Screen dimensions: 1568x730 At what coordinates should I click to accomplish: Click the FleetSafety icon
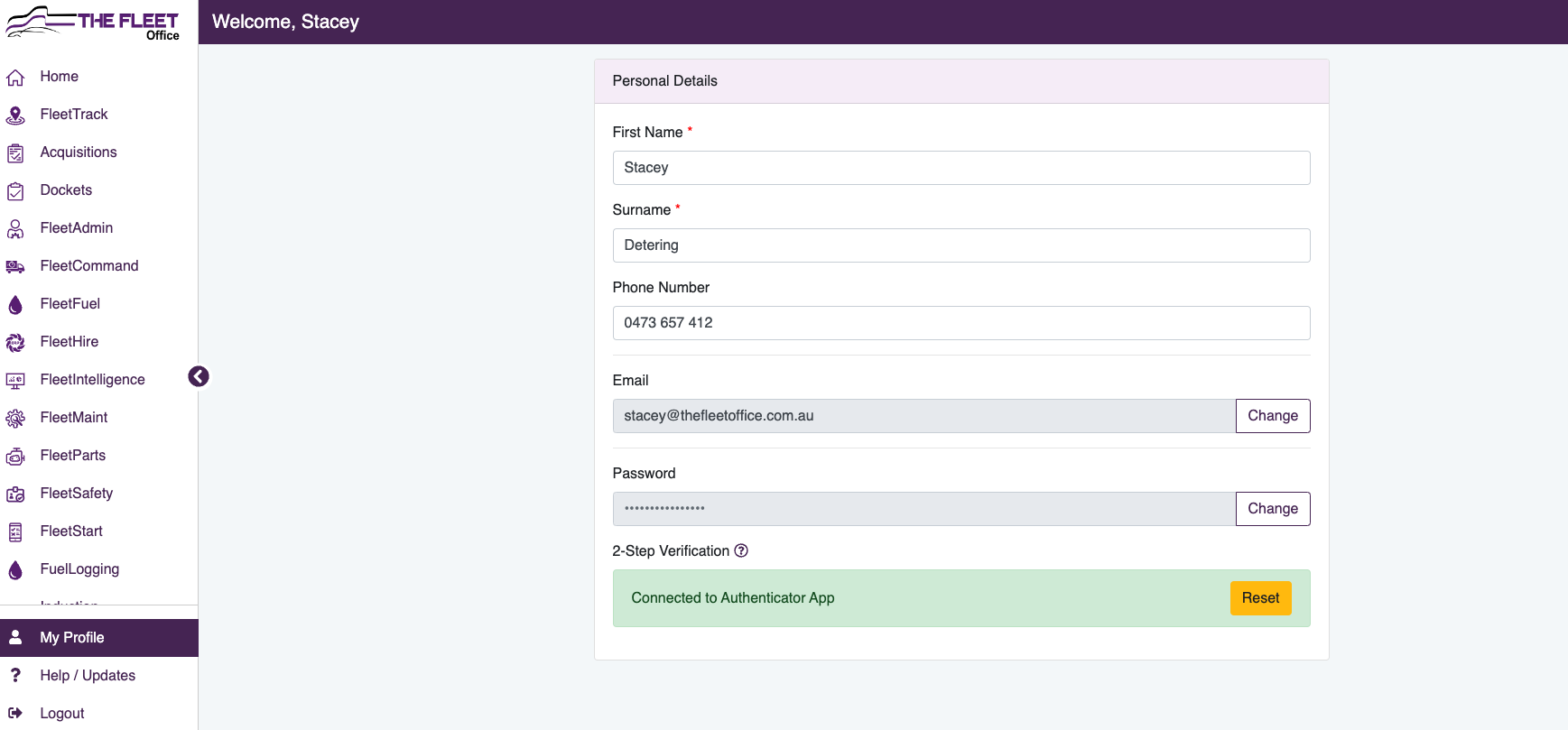tap(15, 494)
